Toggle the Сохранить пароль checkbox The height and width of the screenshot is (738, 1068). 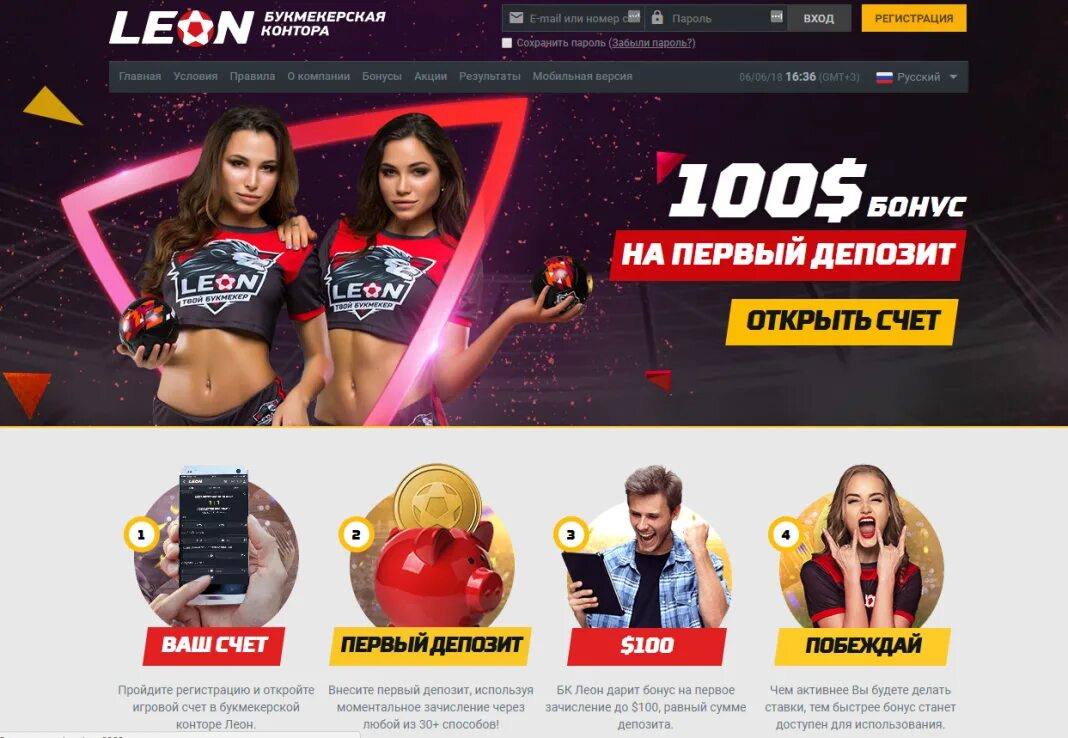click(x=507, y=43)
